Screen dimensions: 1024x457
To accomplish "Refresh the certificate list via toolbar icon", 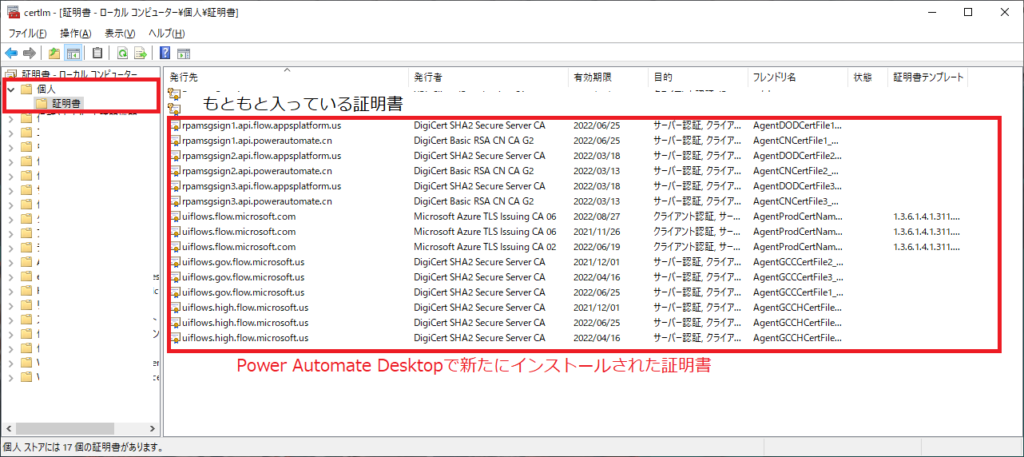I will coord(121,54).
